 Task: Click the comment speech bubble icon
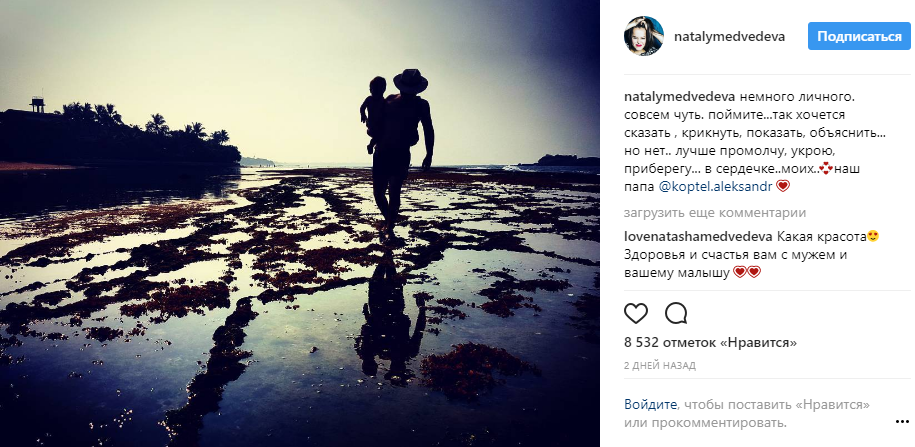tap(676, 314)
